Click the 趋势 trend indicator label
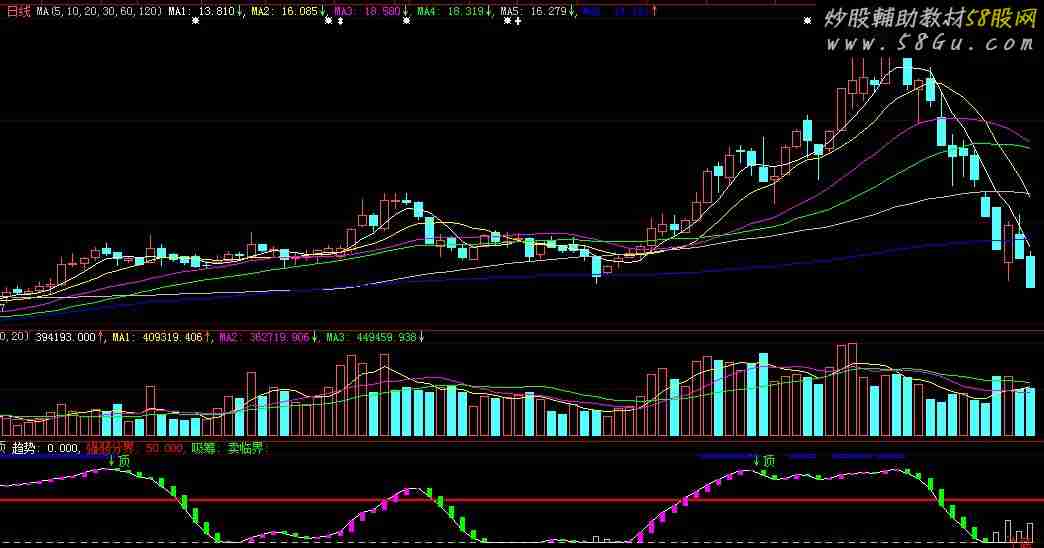The height and width of the screenshot is (548, 1044). 23,448
